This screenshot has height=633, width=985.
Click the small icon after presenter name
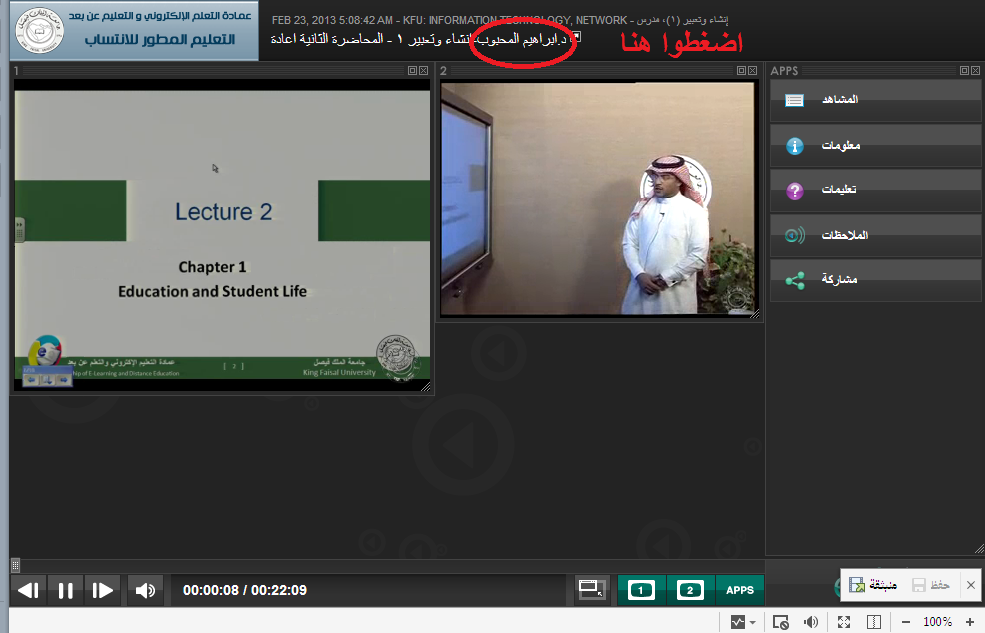576,37
